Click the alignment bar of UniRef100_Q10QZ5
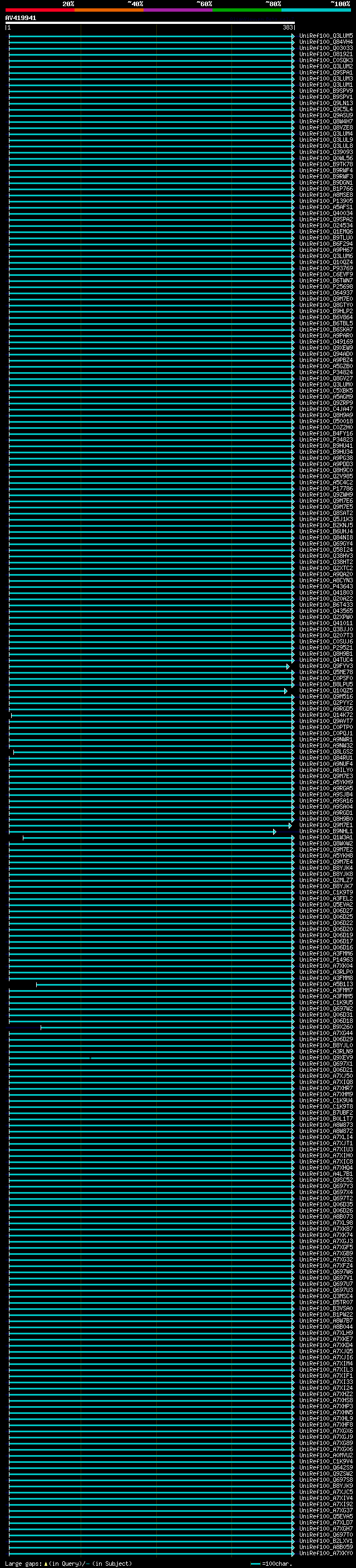The width and height of the screenshot is (356, 1568). click(x=148, y=691)
